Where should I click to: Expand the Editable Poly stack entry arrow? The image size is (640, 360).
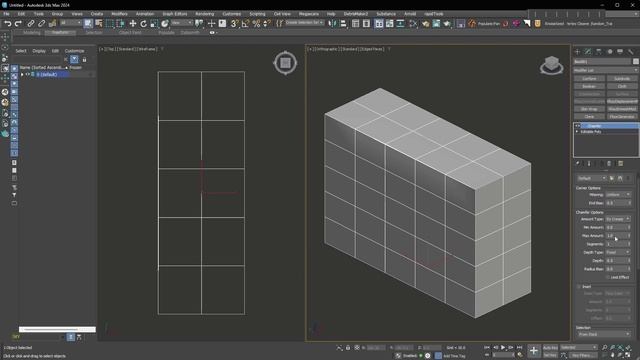click(577, 132)
